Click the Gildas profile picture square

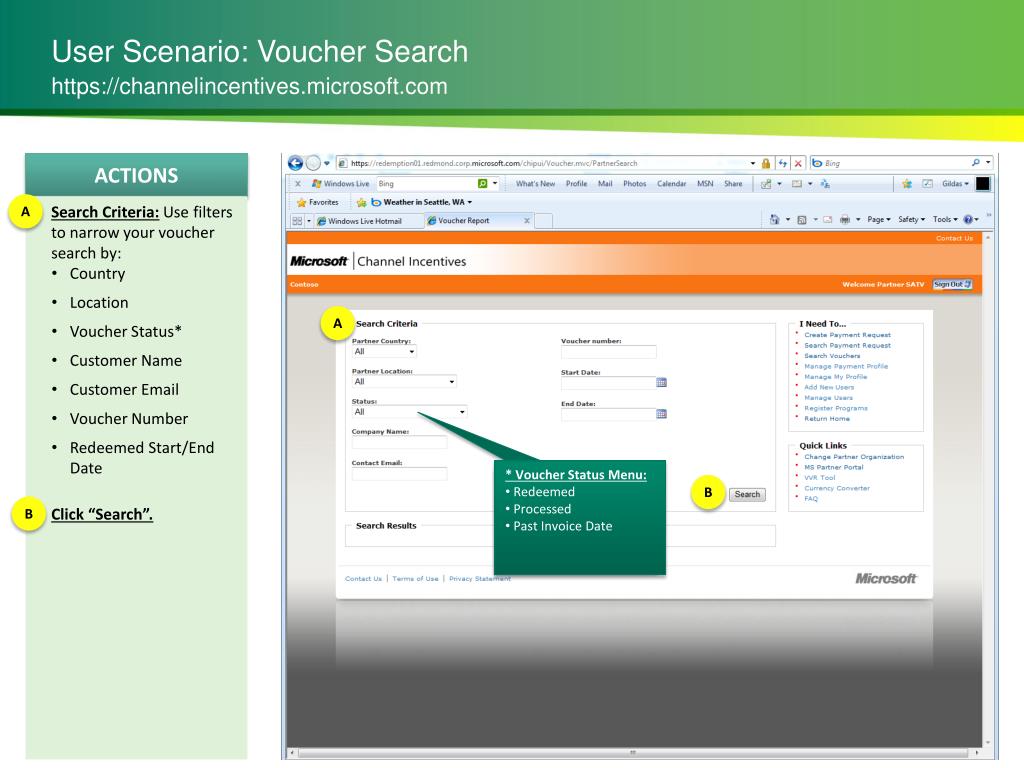click(983, 184)
